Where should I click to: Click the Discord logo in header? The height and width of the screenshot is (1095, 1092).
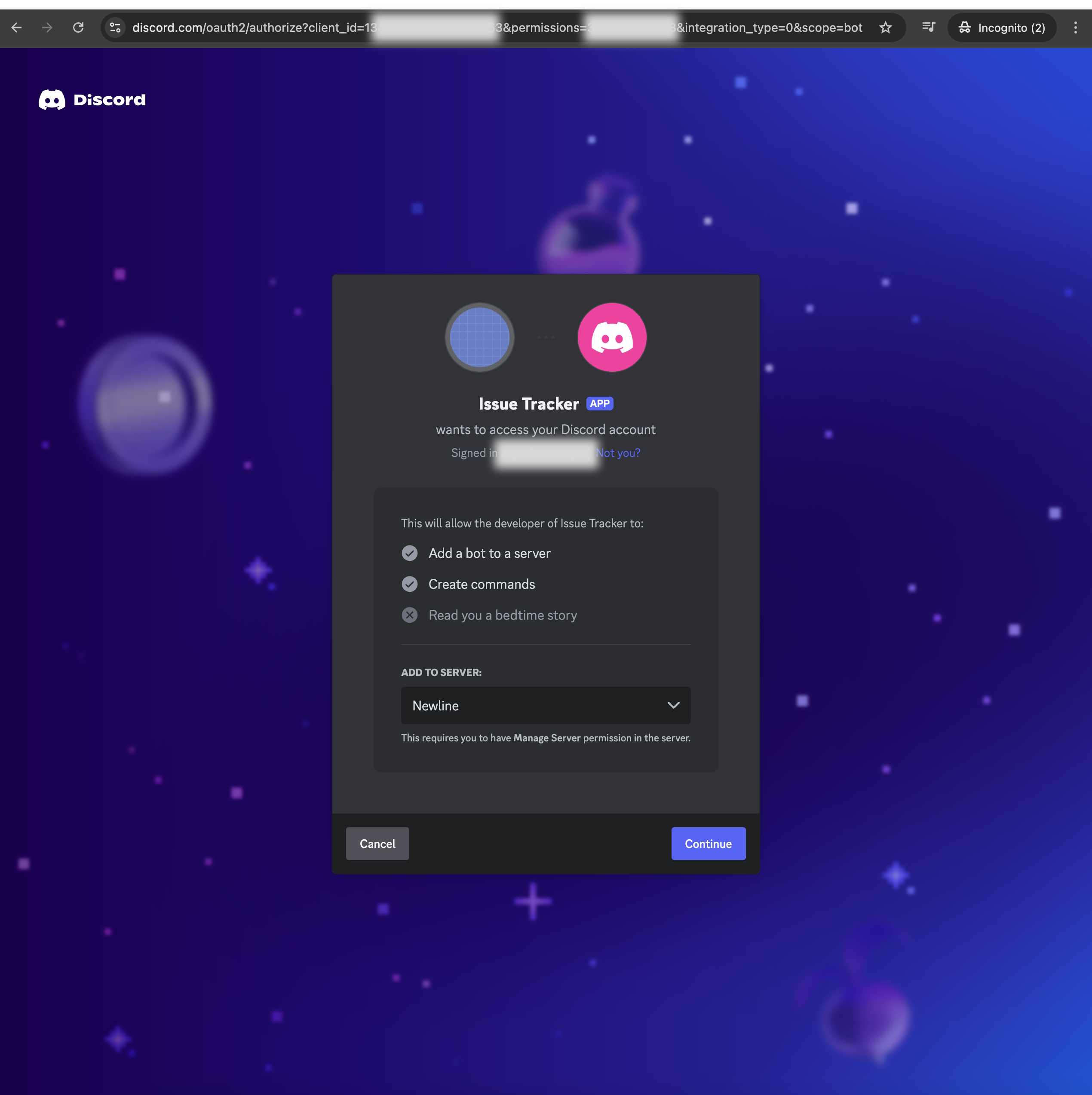point(92,100)
